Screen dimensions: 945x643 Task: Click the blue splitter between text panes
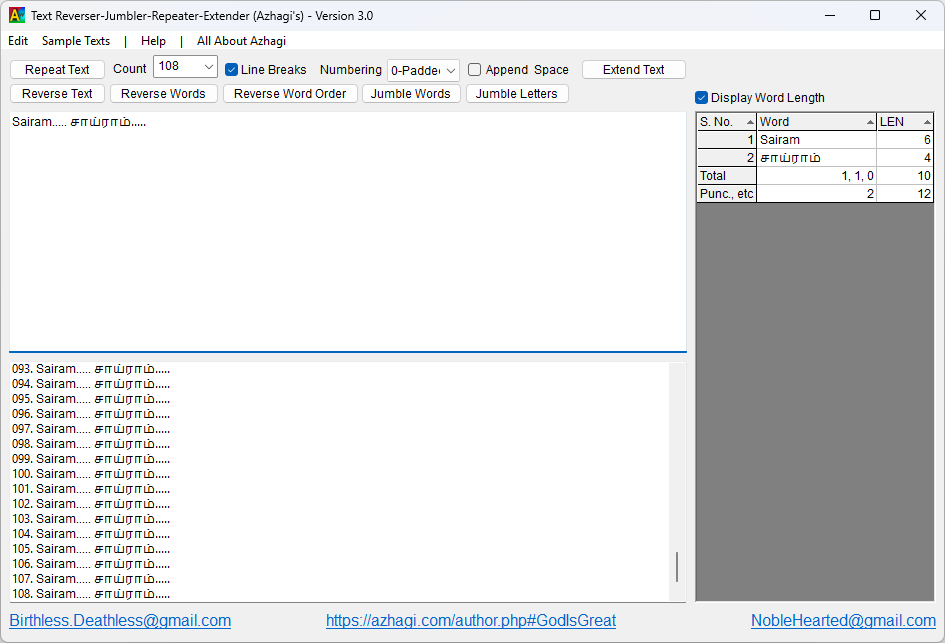pos(348,351)
